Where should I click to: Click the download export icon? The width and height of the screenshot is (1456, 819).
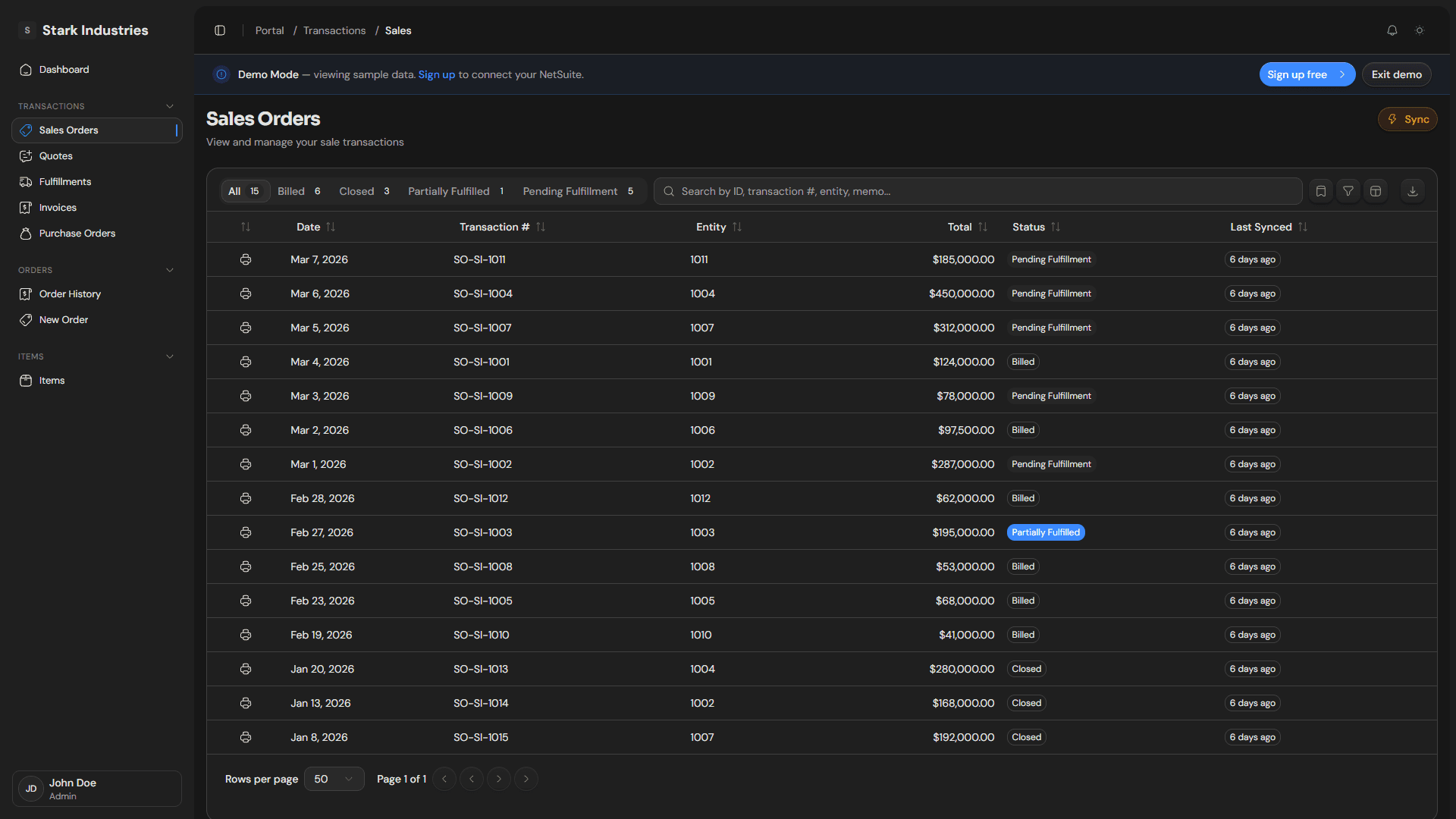[x=1412, y=191]
